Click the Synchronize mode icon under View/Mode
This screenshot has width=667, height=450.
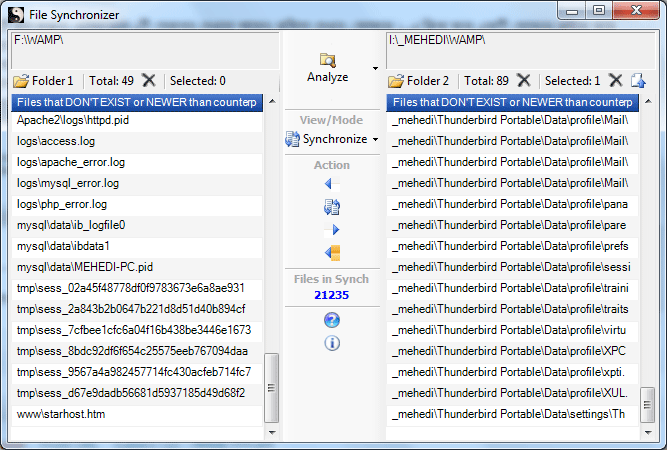click(x=292, y=139)
